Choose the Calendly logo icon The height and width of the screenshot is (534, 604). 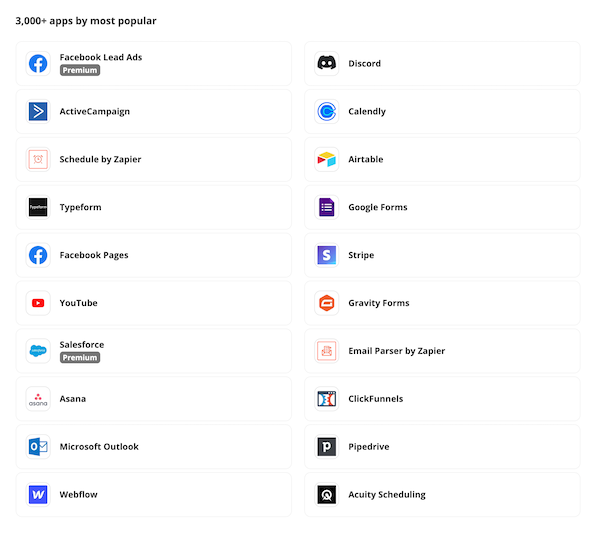pos(326,112)
